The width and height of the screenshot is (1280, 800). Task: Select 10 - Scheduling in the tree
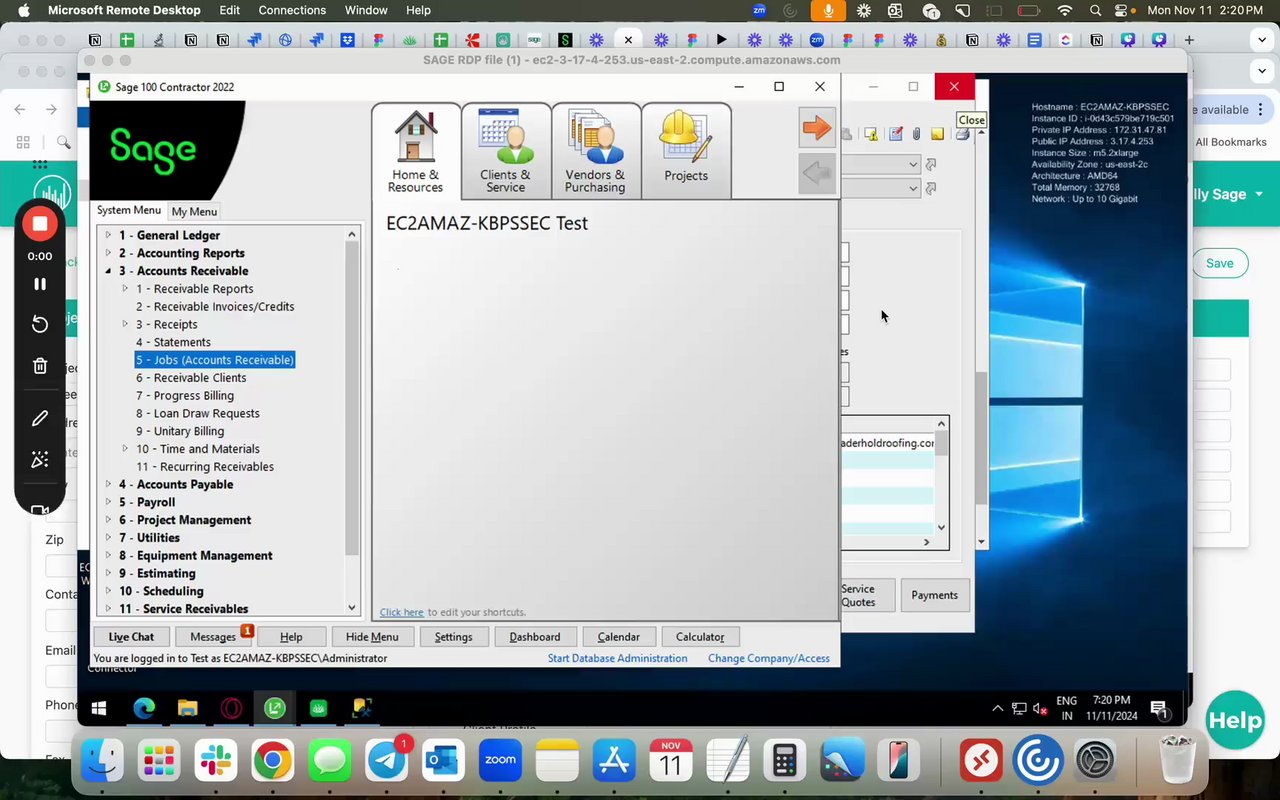pos(161,591)
